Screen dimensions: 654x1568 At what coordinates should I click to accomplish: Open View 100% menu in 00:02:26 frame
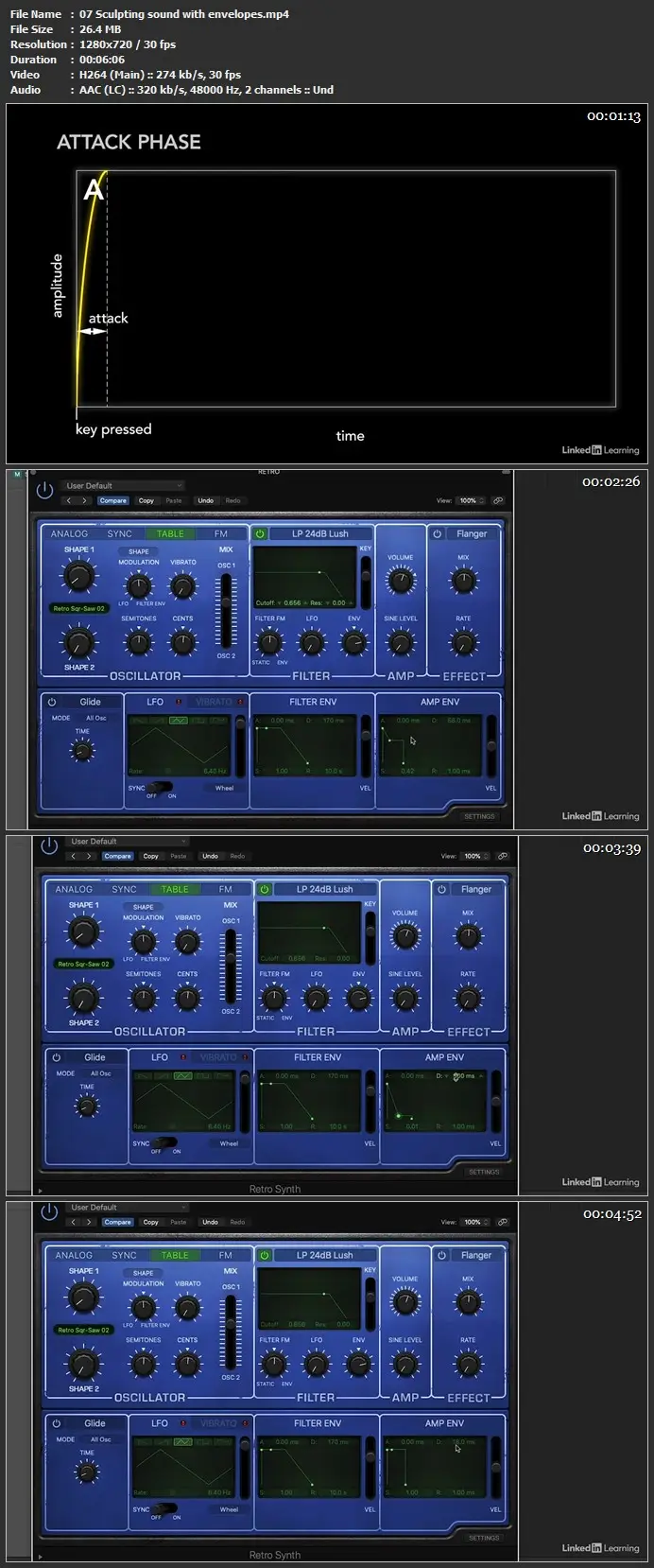(472, 500)
